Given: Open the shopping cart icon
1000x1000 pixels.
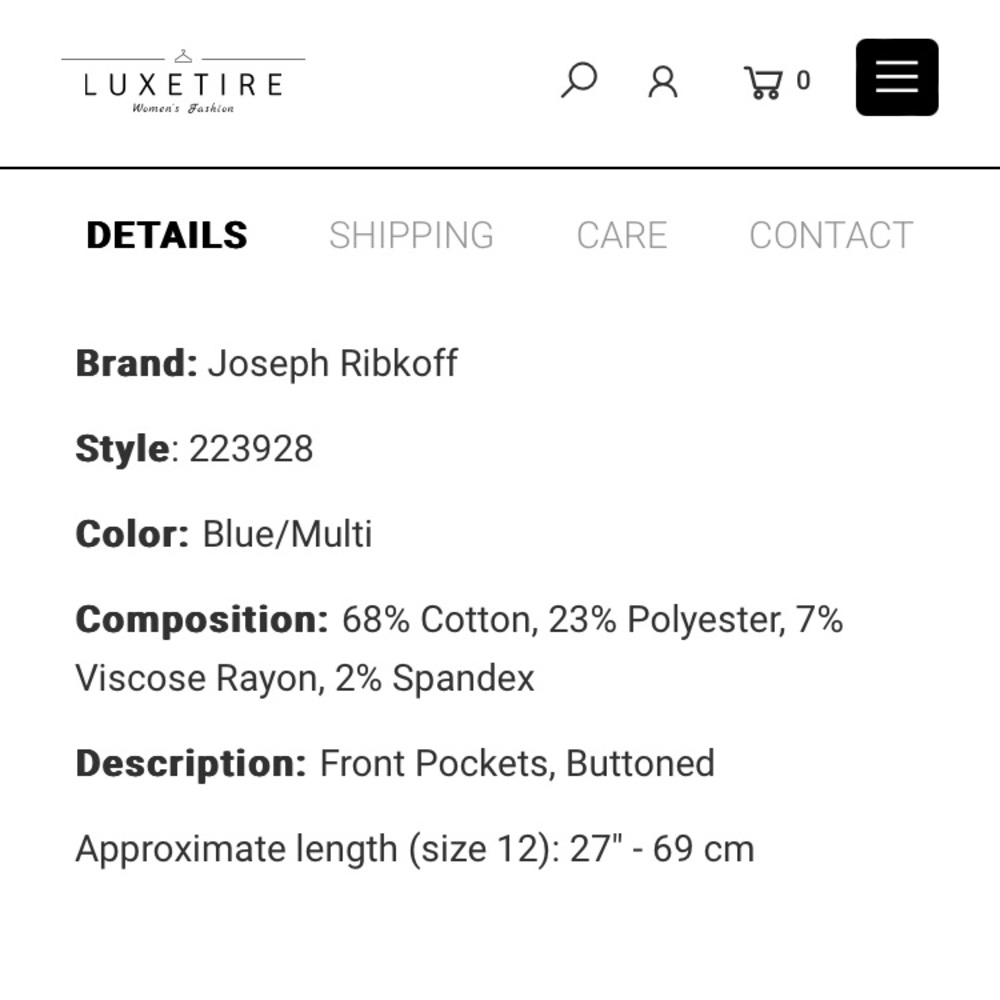Looking at the screenshot, I should [x=763, y=82].
